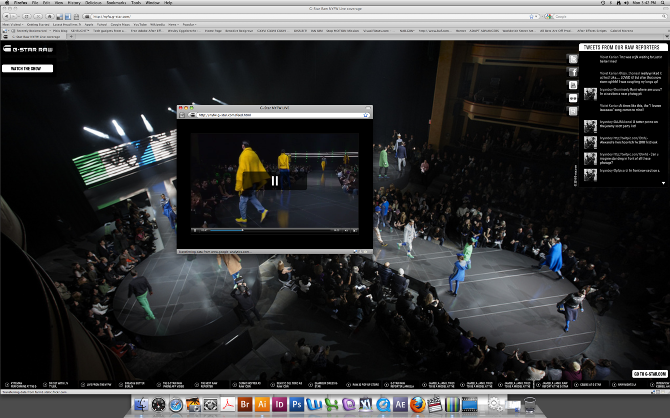Click the Twitter share icon on the page
The width and height of the screenshot is (670, 418).
click(573, 59)
